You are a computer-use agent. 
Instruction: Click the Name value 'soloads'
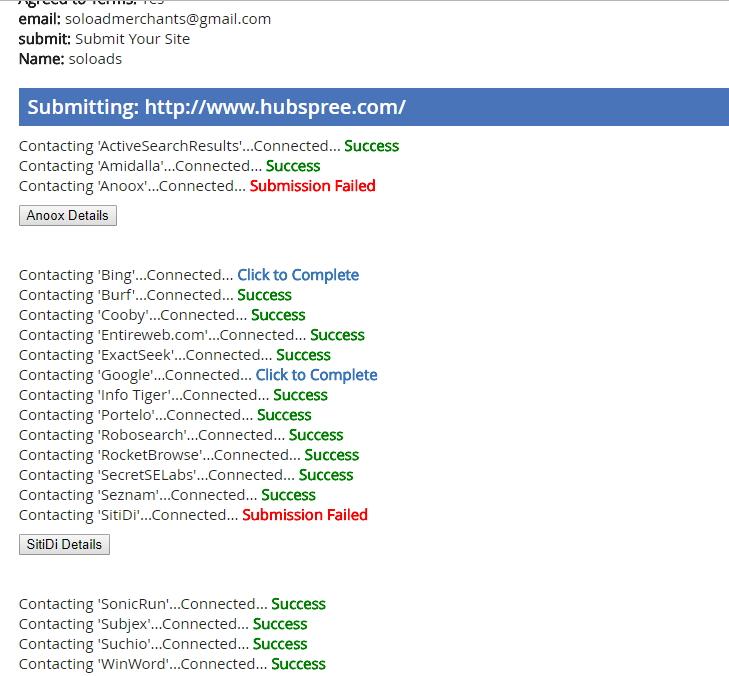point(95,59)
